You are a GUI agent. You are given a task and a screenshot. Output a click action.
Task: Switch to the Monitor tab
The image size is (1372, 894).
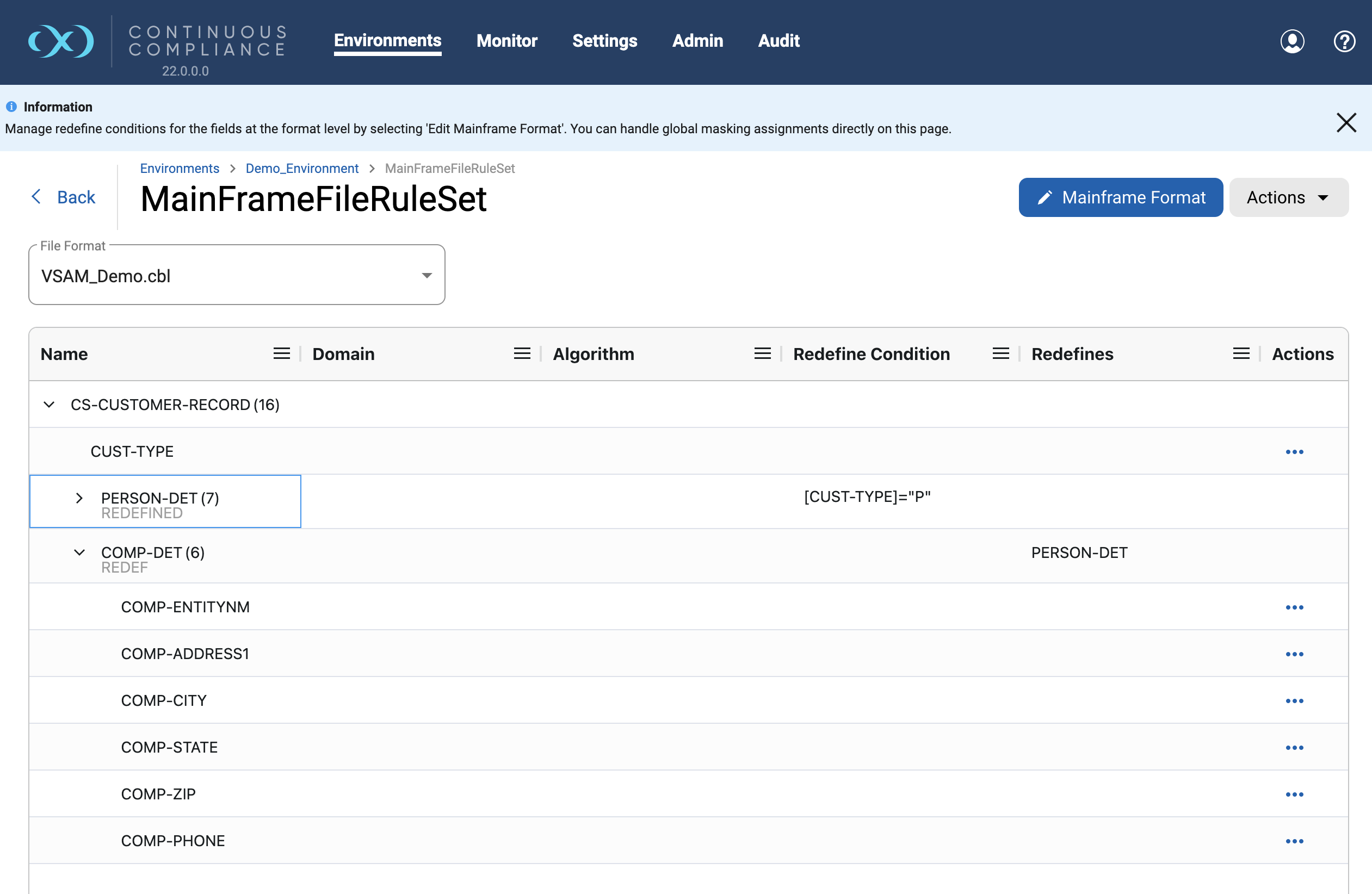pos(506,41)
